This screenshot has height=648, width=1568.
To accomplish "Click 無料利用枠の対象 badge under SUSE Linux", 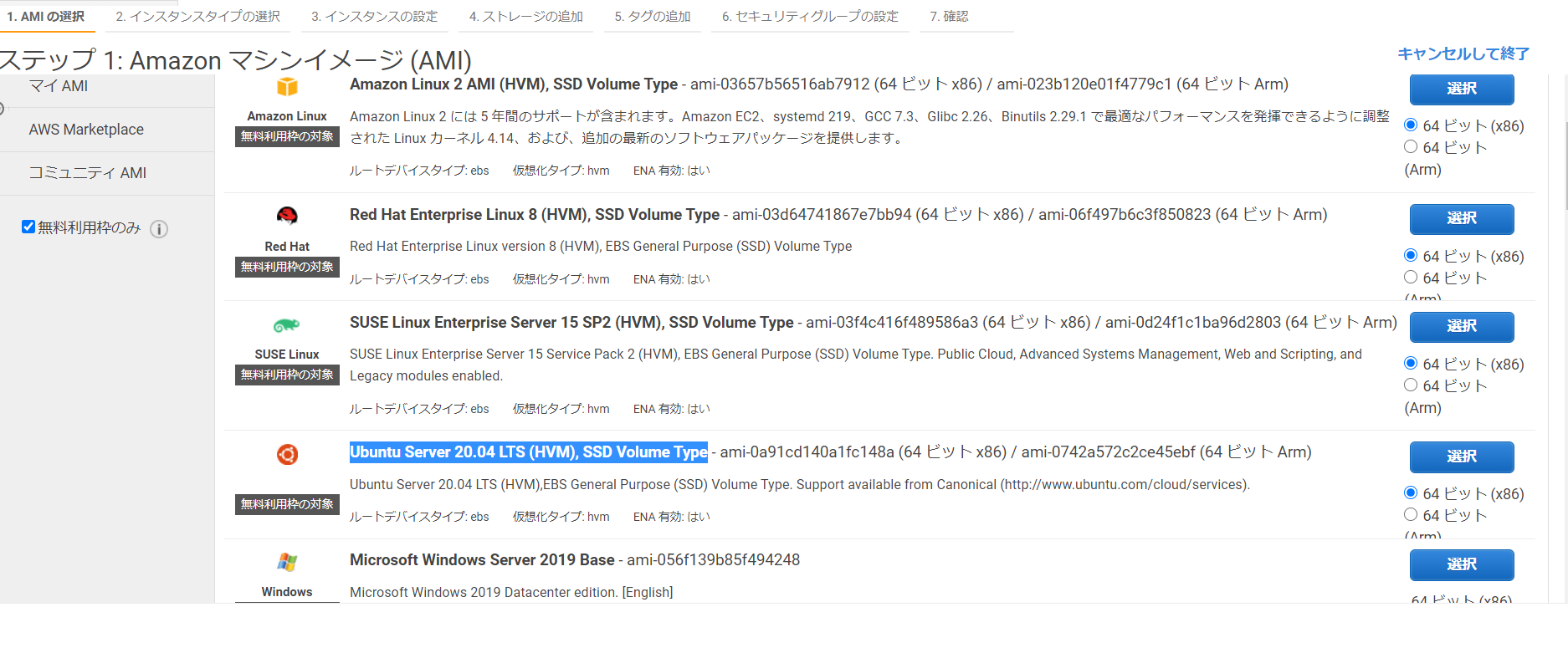I will [x=287, y=375].
